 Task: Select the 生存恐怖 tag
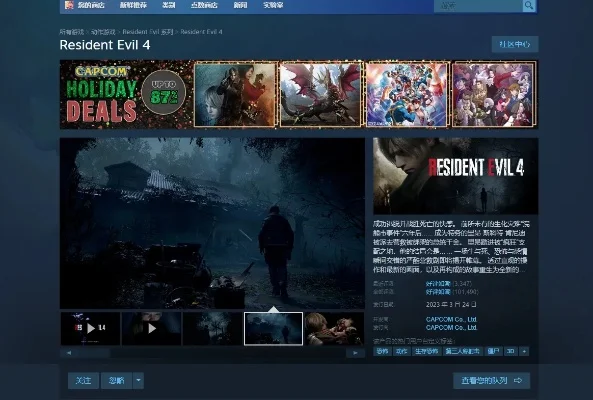pos(427,351)
